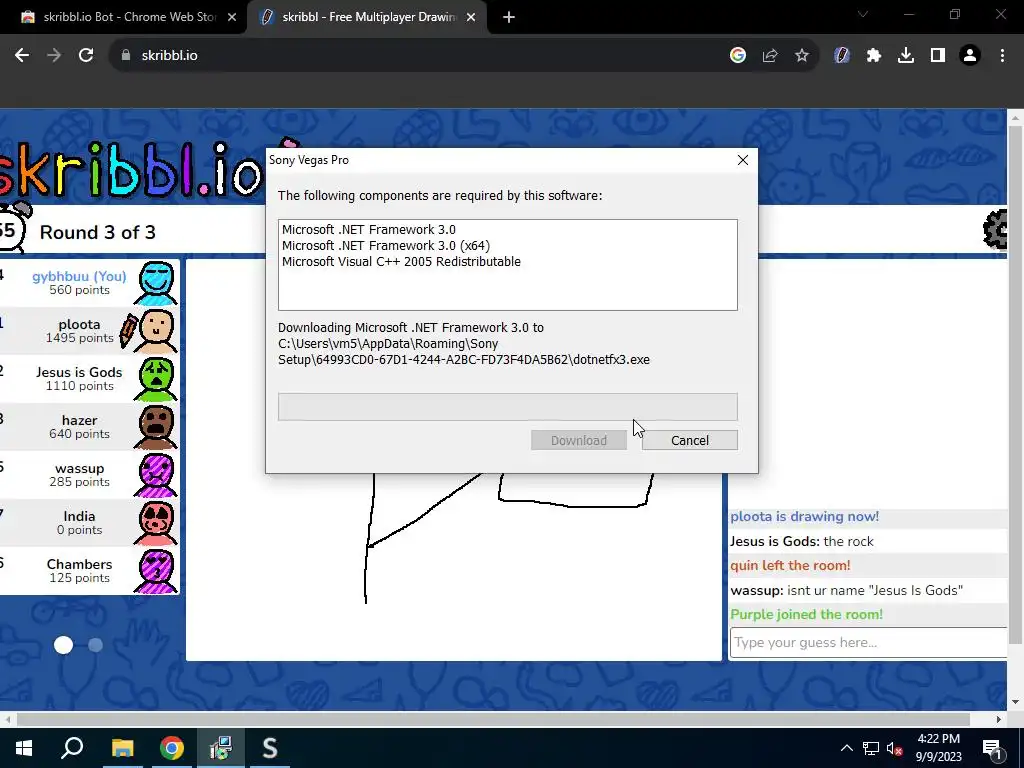The width and height of the screenshot is (1024, 768).
Task: Click Chambers' purple avatar
Action: point(156,571)
